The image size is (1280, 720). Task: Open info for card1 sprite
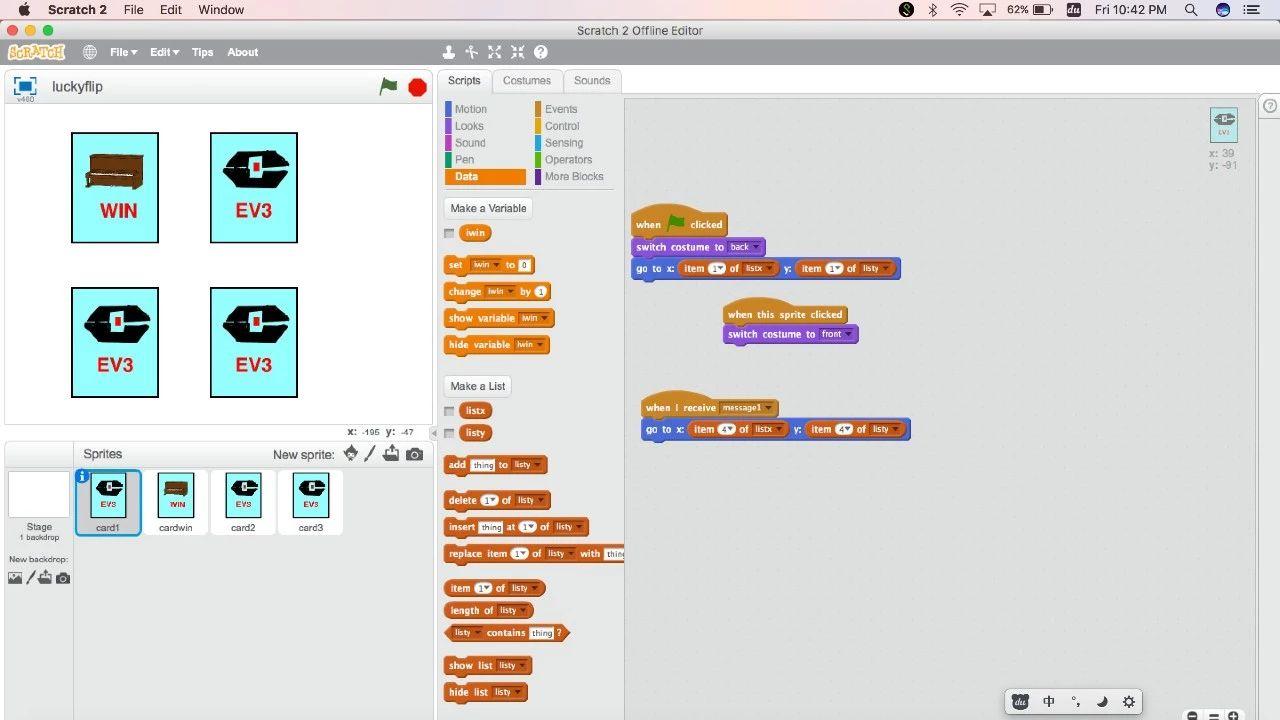coord(83,477)
